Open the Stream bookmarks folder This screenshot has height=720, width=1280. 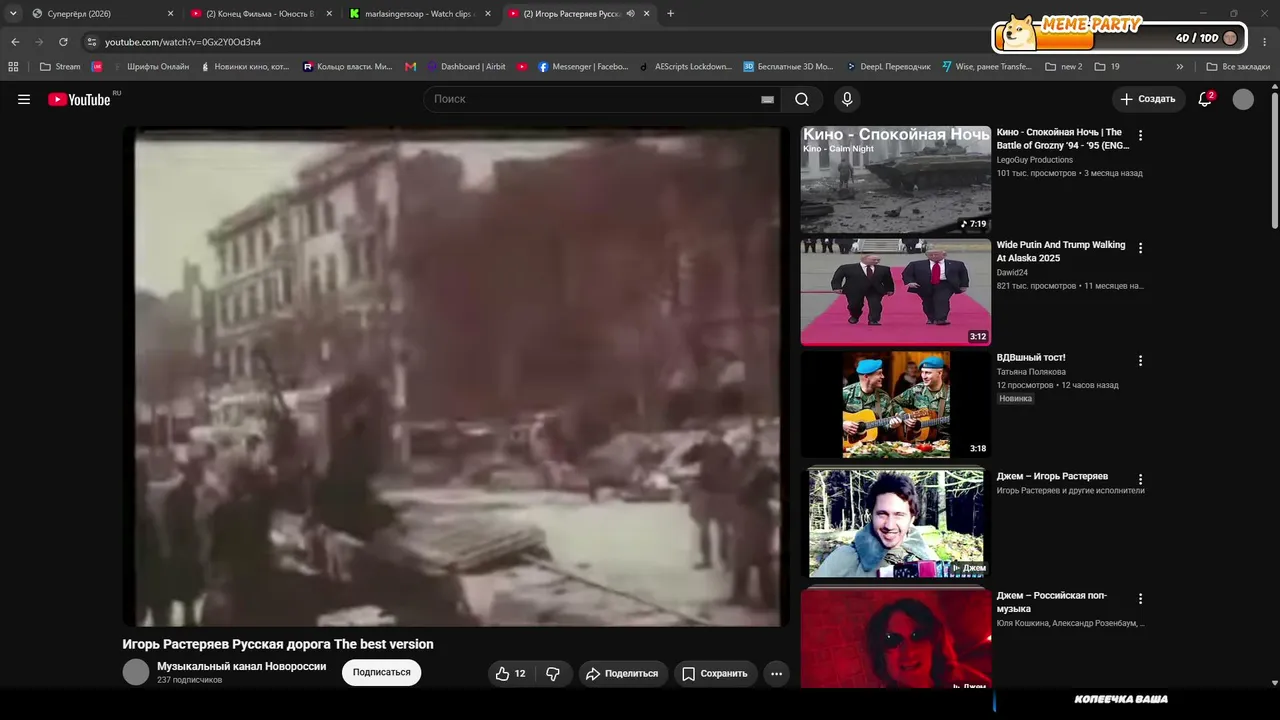[x=60, y=67]
